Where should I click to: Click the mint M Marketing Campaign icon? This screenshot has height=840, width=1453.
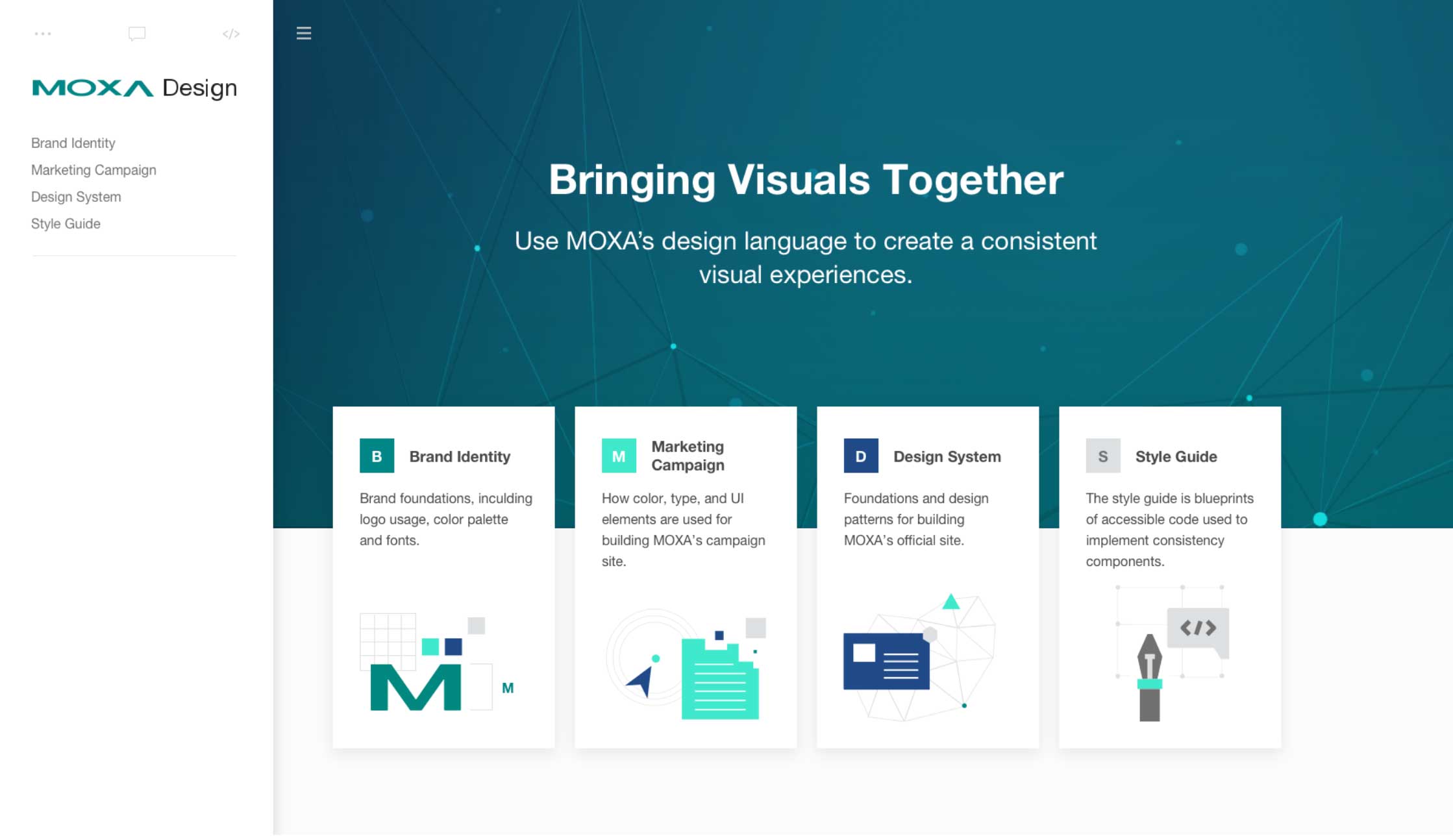pyautogui.click(x=618, y=455)
